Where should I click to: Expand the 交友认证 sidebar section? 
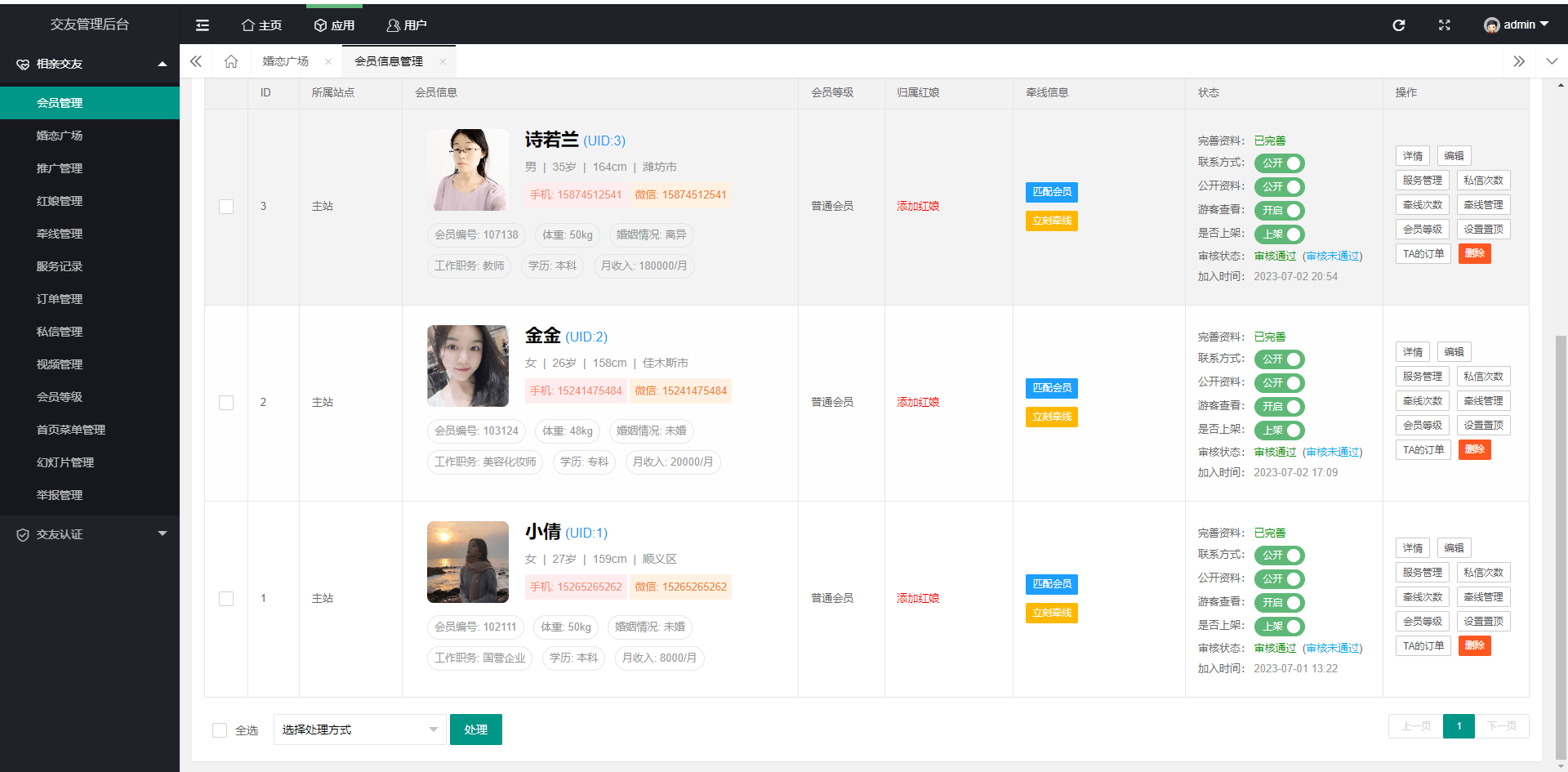tap(163, 533)
